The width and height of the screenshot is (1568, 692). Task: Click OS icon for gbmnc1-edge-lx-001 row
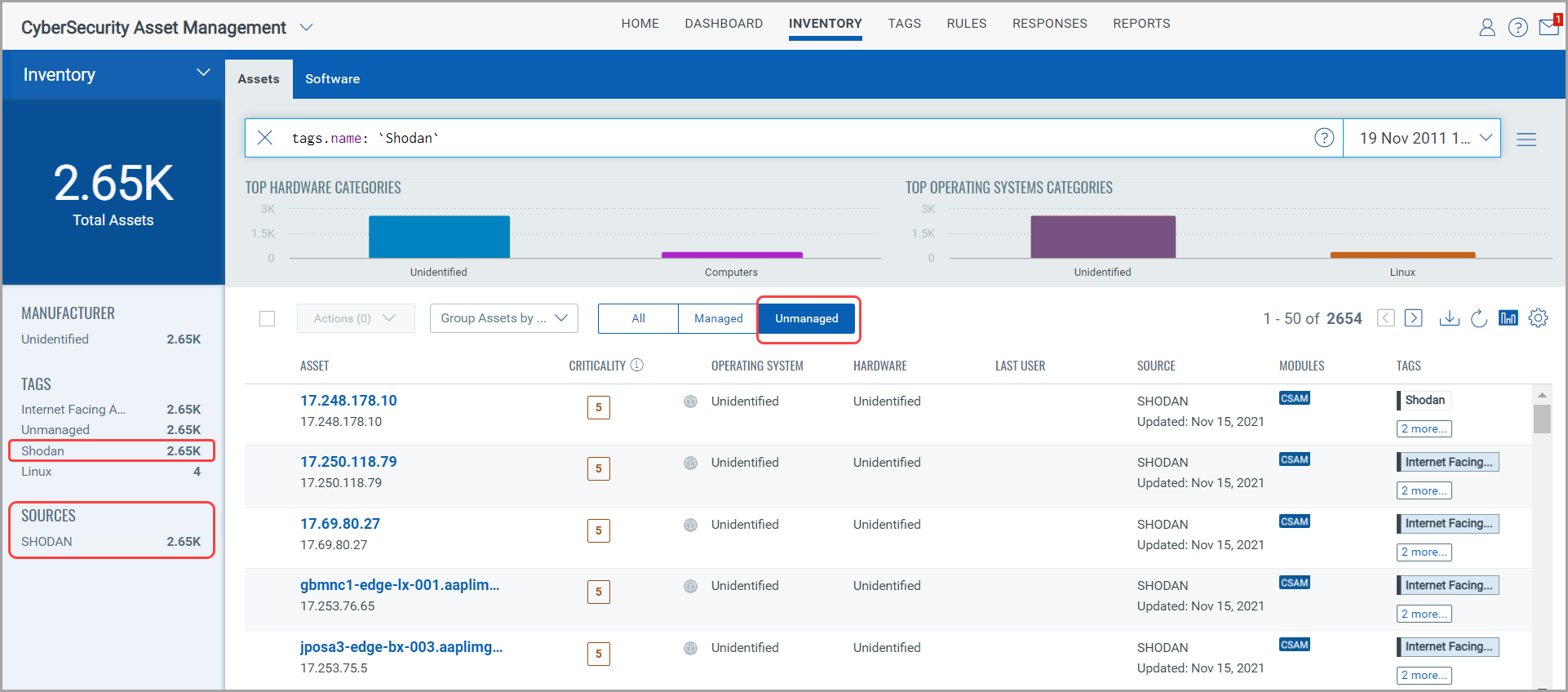tap(690, 586)
